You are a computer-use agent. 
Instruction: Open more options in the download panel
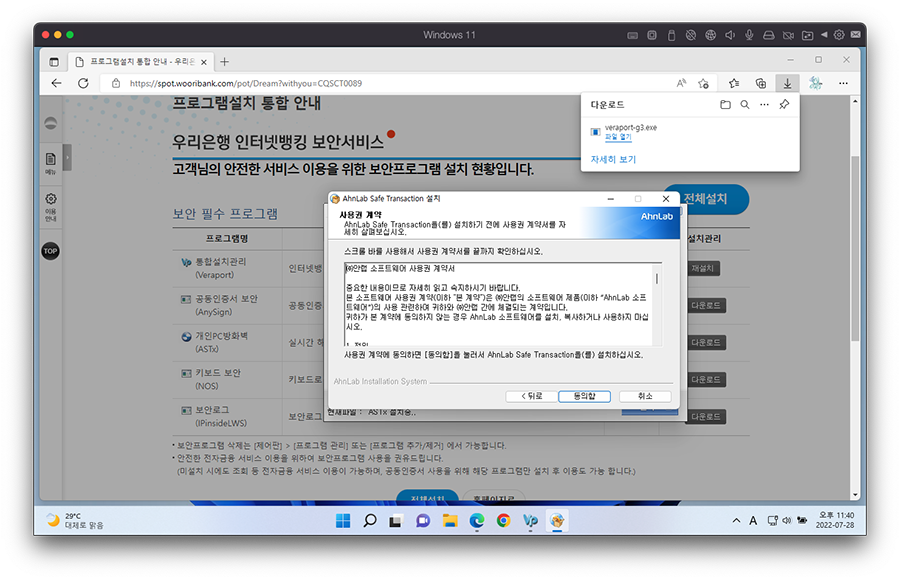(764, 105)
